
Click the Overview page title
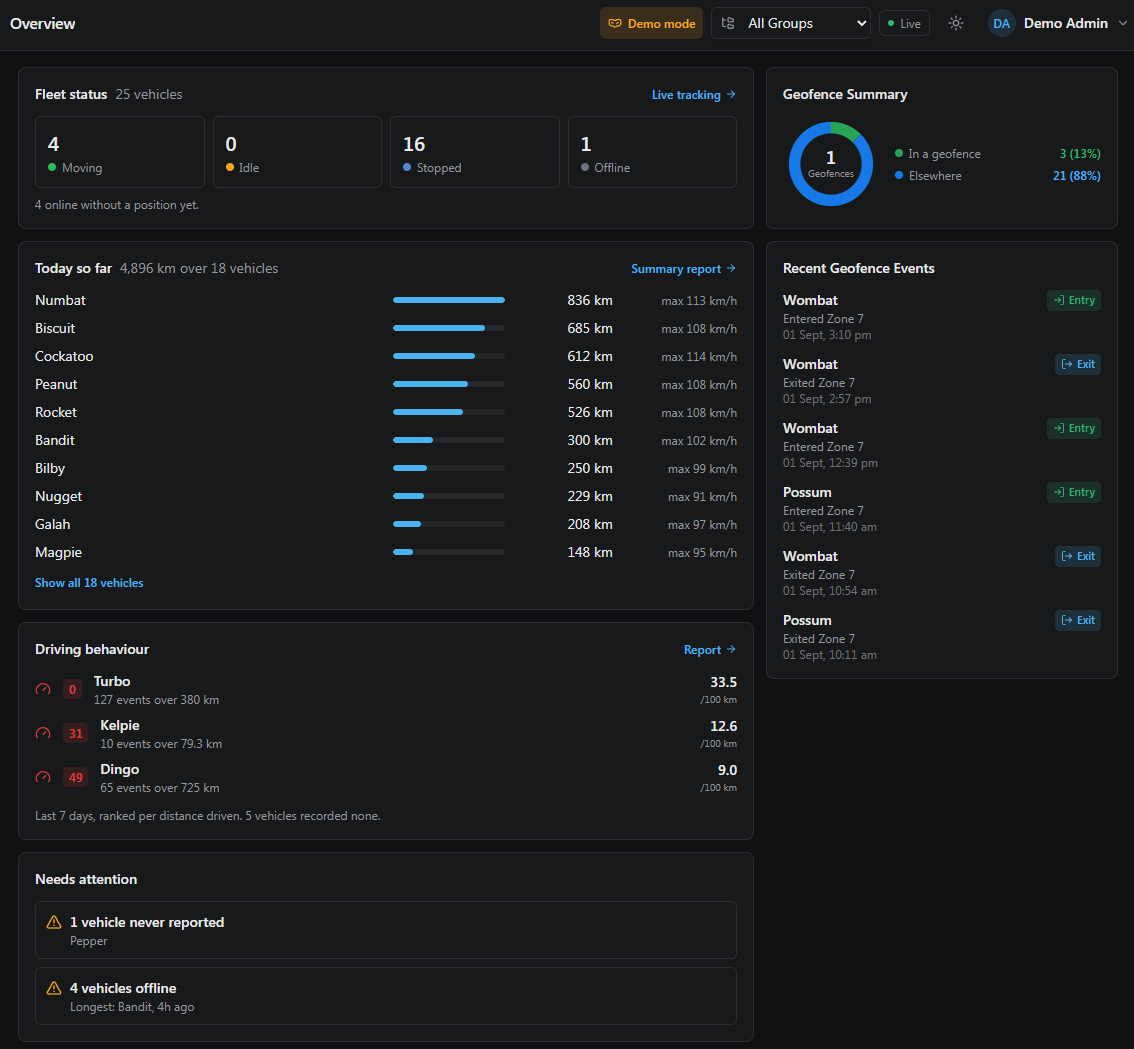pyautogui.click(x=42, y=23)
